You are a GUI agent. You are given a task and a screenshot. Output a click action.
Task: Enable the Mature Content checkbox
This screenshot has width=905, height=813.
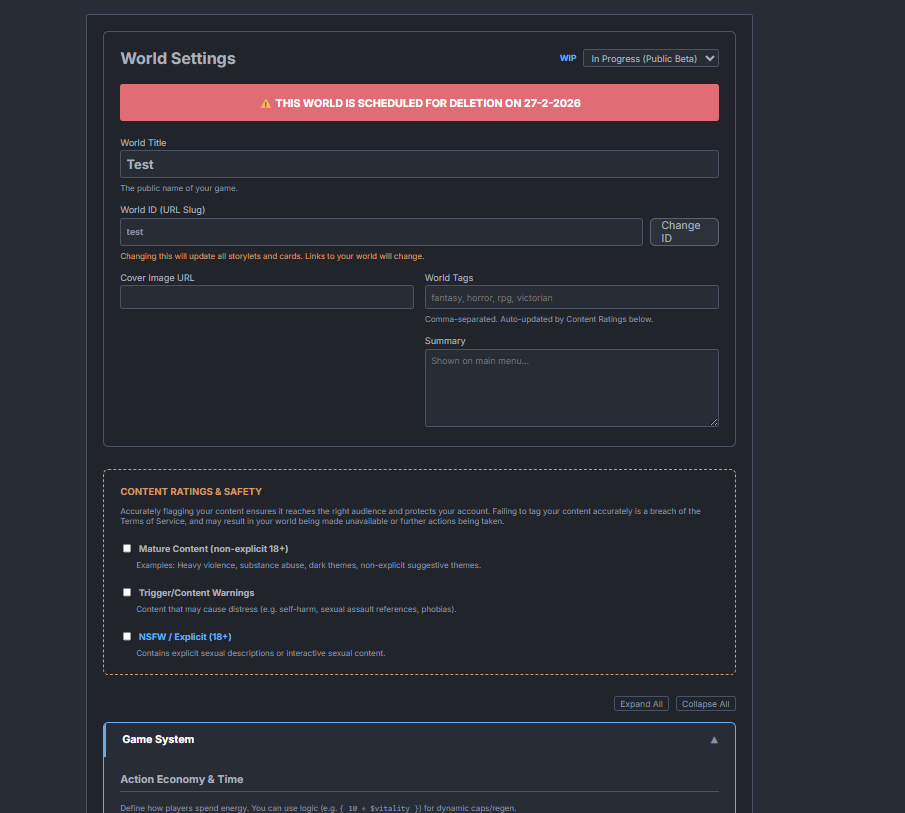click(x=127, y=548)
